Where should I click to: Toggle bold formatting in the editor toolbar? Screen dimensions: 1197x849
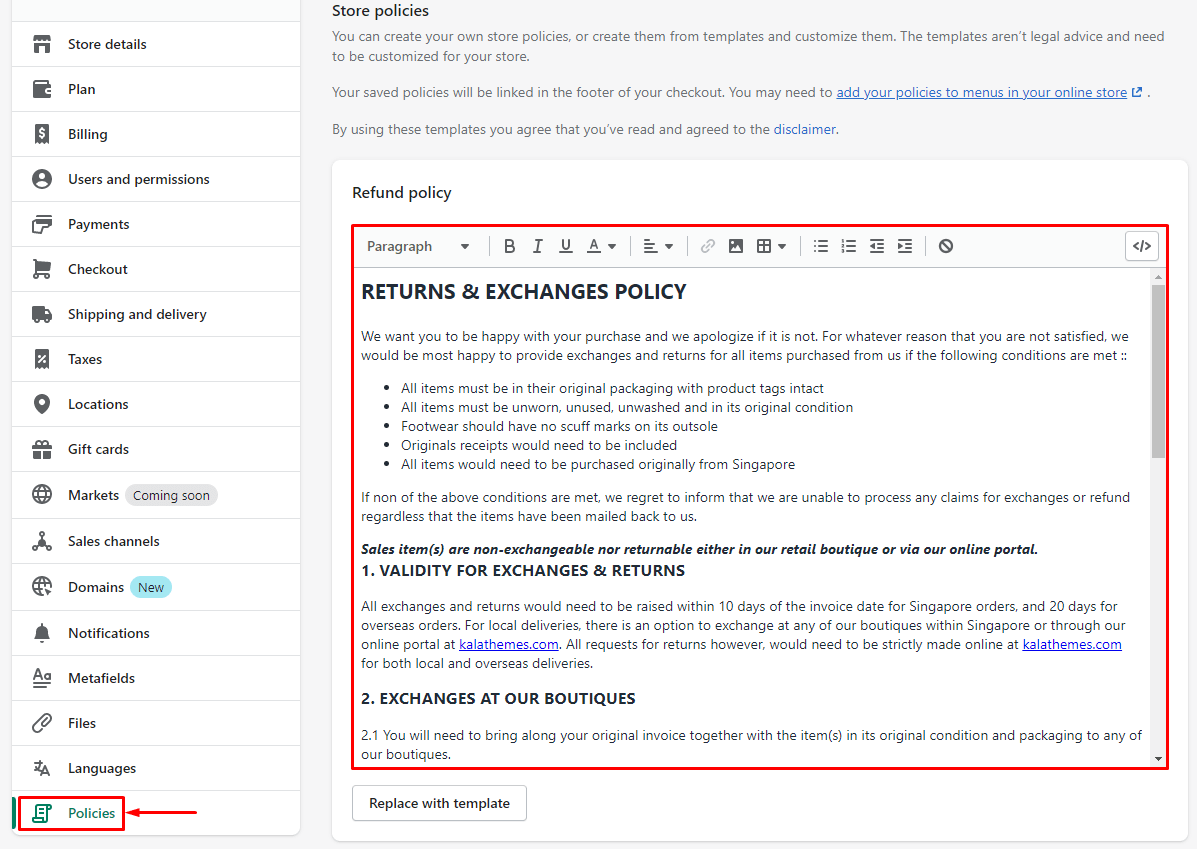point(510,246)
